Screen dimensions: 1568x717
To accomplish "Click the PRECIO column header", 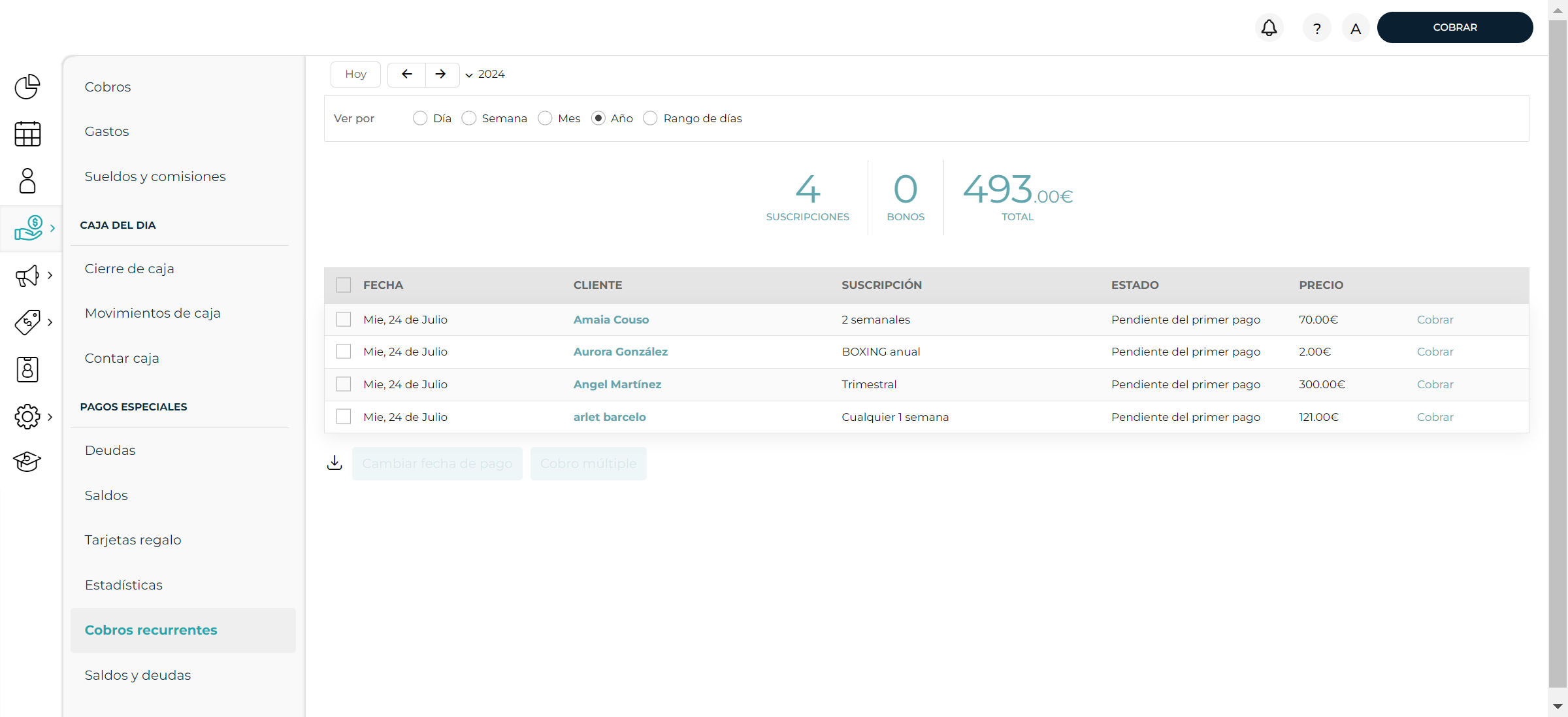I will (1321, 285).
